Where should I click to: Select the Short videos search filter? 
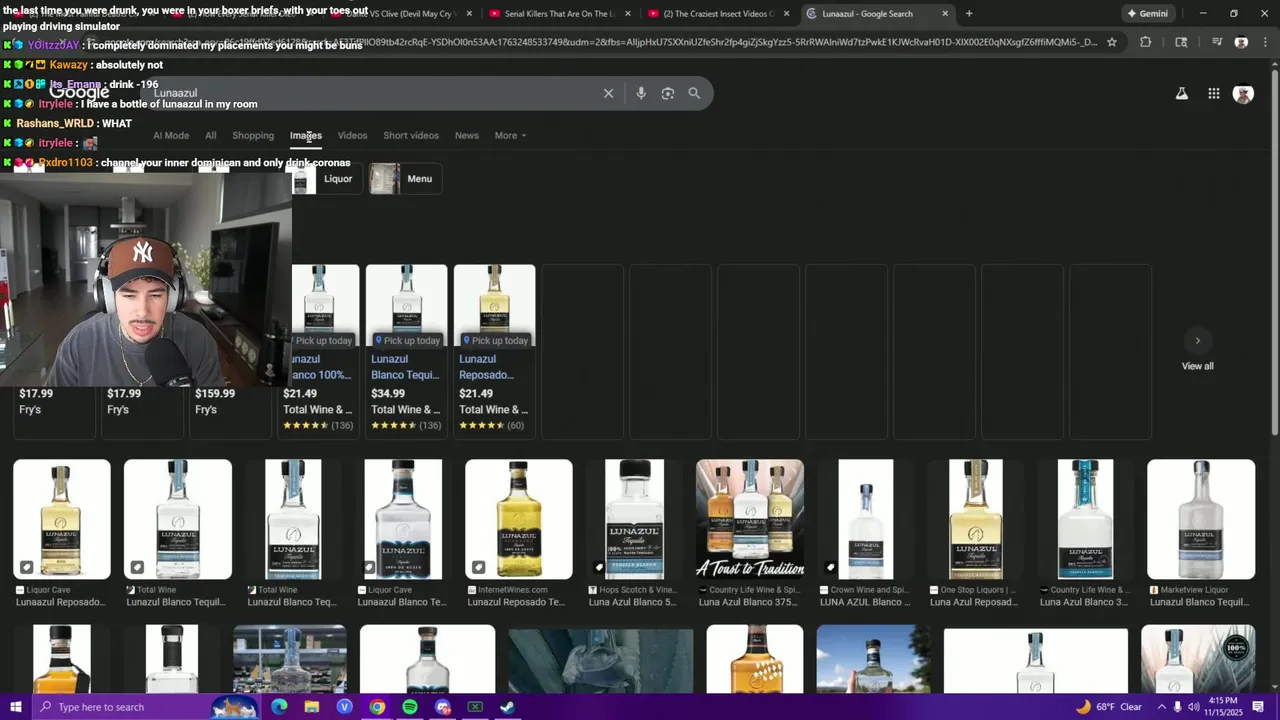click(411, 135)
